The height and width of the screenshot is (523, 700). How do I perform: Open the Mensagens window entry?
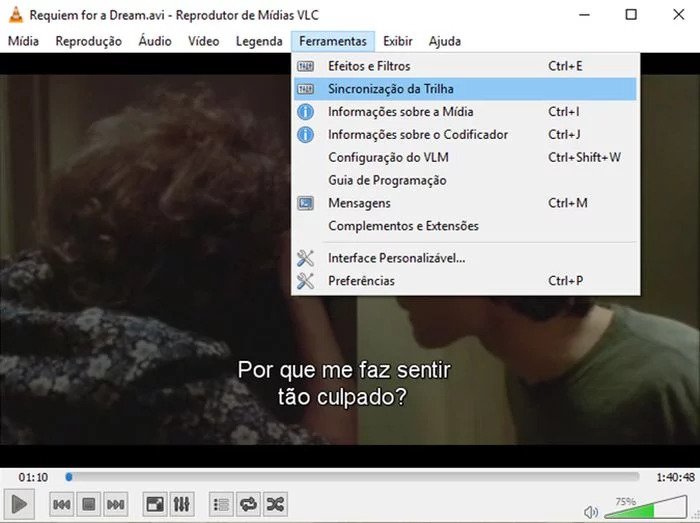(x=465, y=203)
